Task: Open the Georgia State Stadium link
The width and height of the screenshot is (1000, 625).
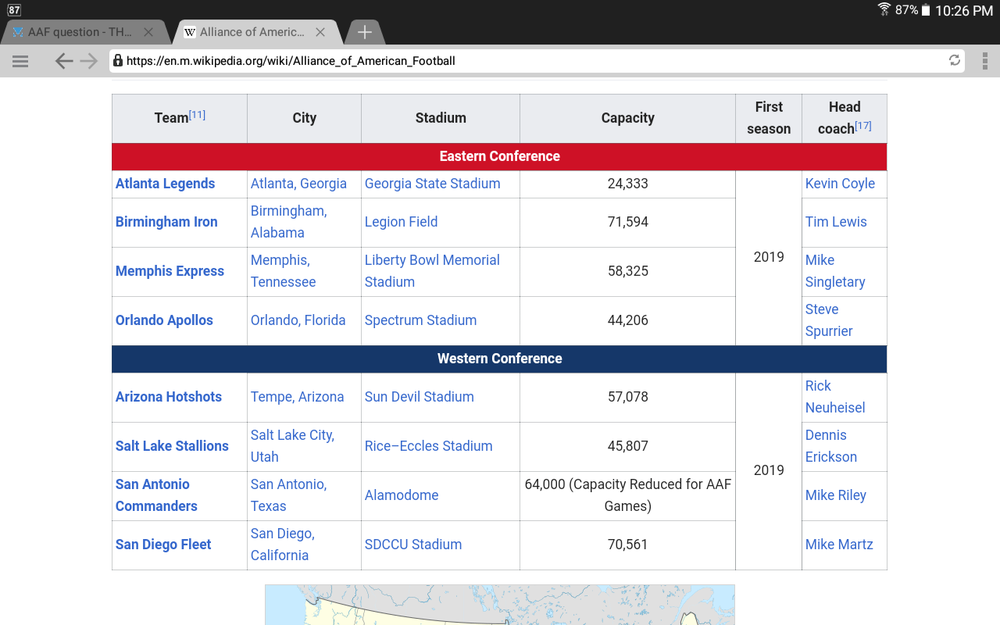Action: pyautogui.click(x=432, y=184)
